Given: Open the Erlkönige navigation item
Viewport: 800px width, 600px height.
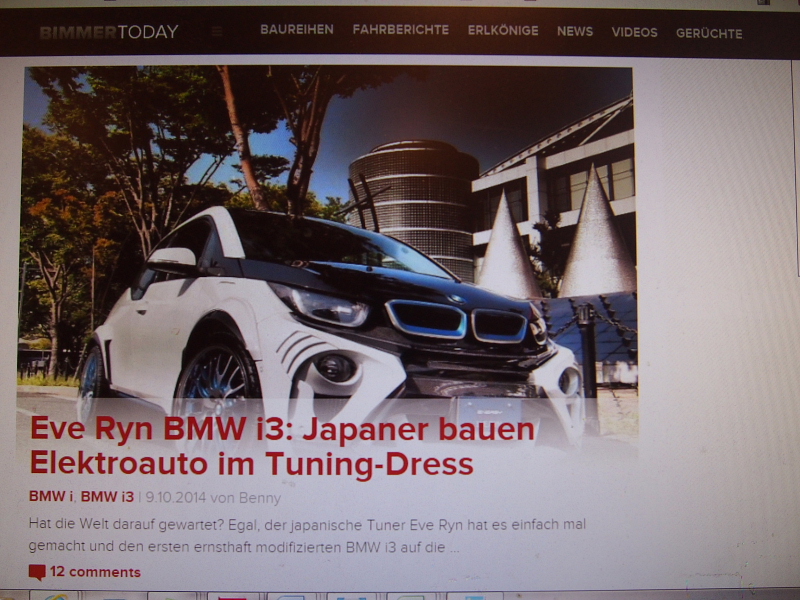Looking at the screenshot, I should tap(503, 31).
